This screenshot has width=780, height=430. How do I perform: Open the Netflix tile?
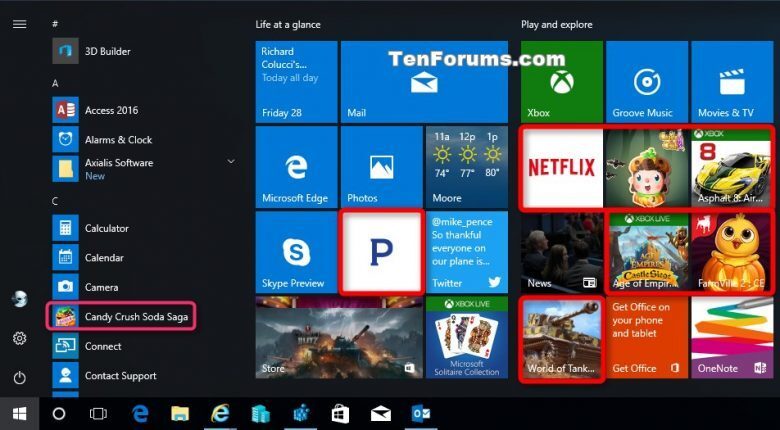561,166
